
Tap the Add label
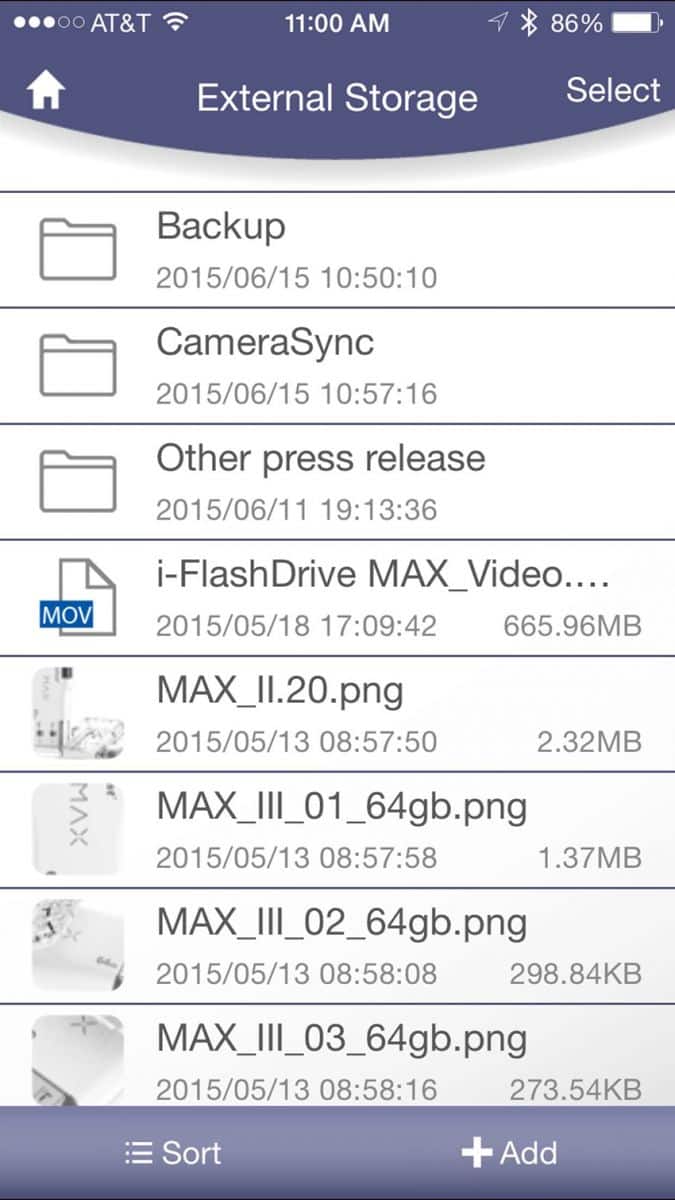click(x=528, y=1153)
